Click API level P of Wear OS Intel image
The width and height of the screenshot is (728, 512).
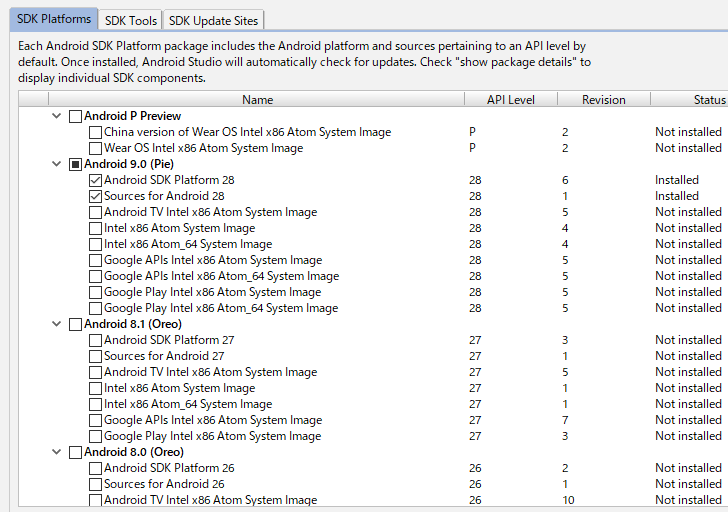point(472,148)
